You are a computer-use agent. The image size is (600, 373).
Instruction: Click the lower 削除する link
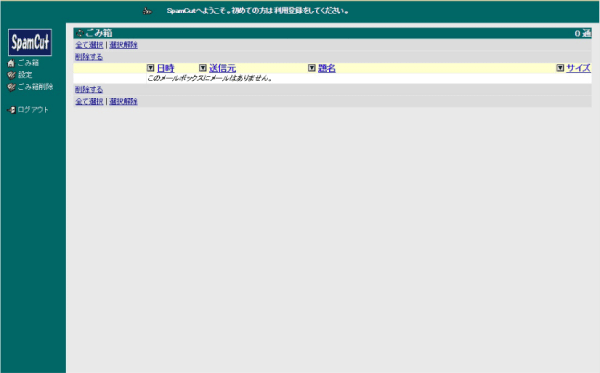pos(89,90)
